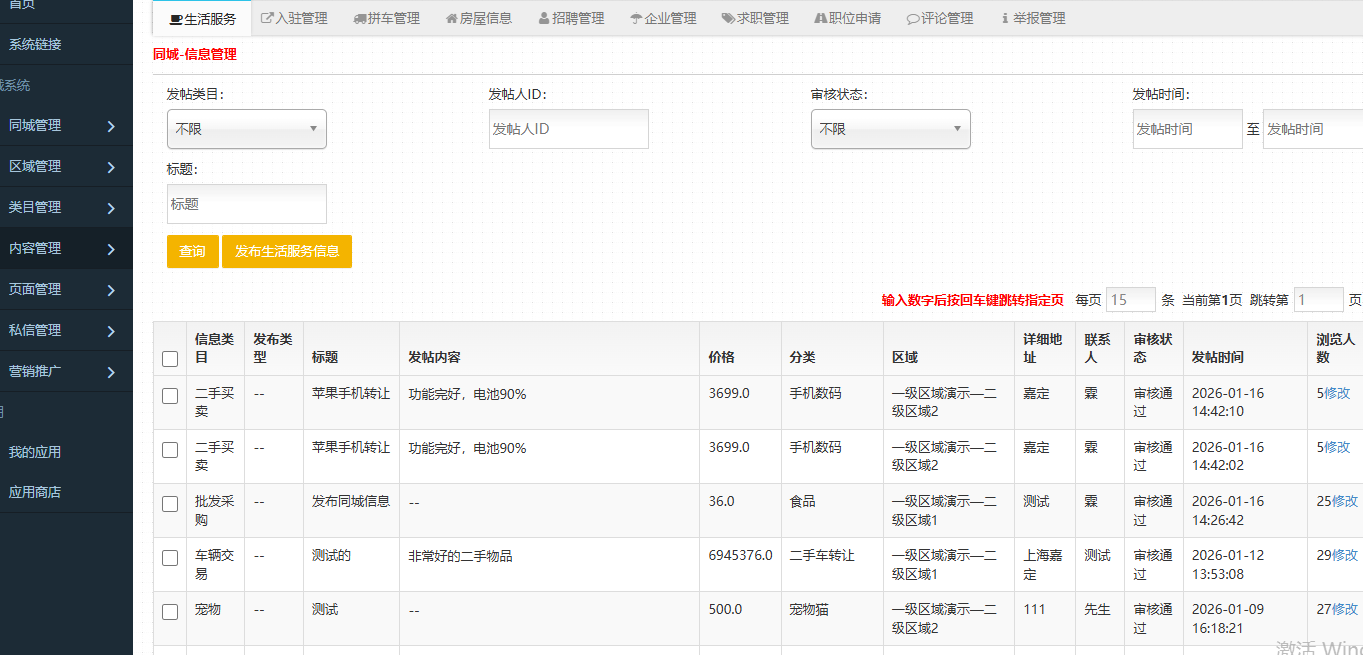
Task: Tick the checkbox for the 宠物 row
Action: [x=170, y=612]
